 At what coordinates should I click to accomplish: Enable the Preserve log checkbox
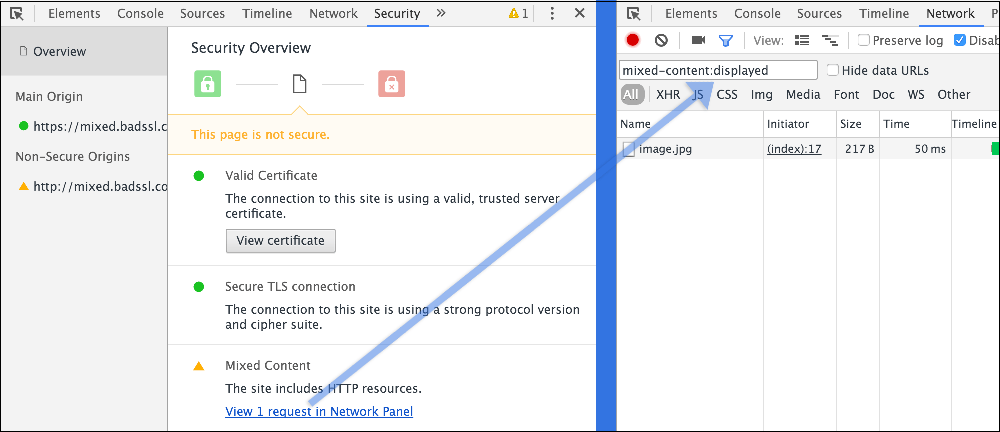[x=864, y=40]
